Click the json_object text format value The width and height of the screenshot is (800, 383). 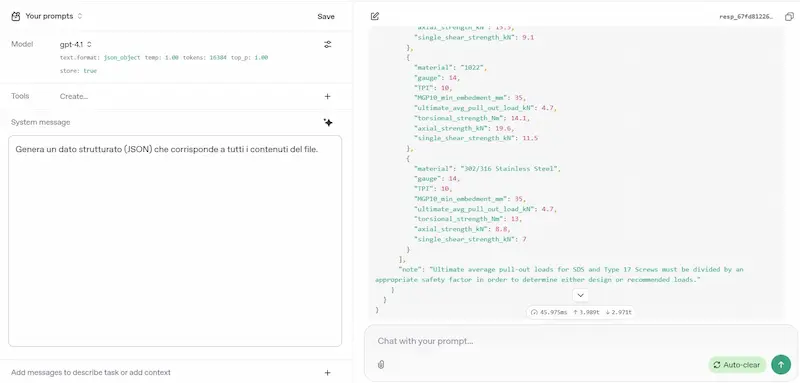click(x=122, y=58)
